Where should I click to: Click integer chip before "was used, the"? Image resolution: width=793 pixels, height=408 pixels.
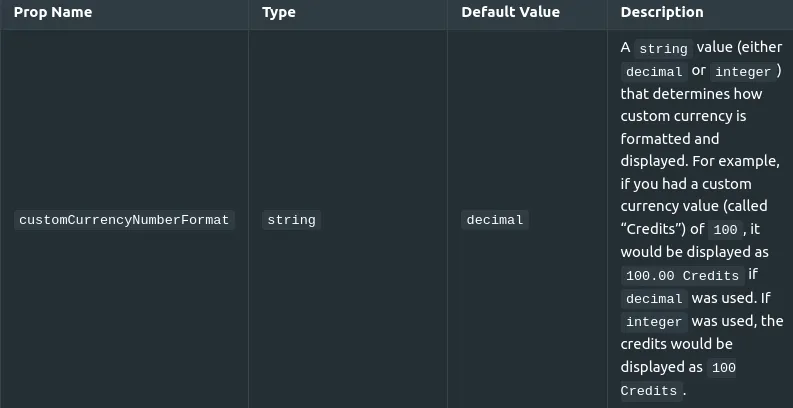pos(654,322)
